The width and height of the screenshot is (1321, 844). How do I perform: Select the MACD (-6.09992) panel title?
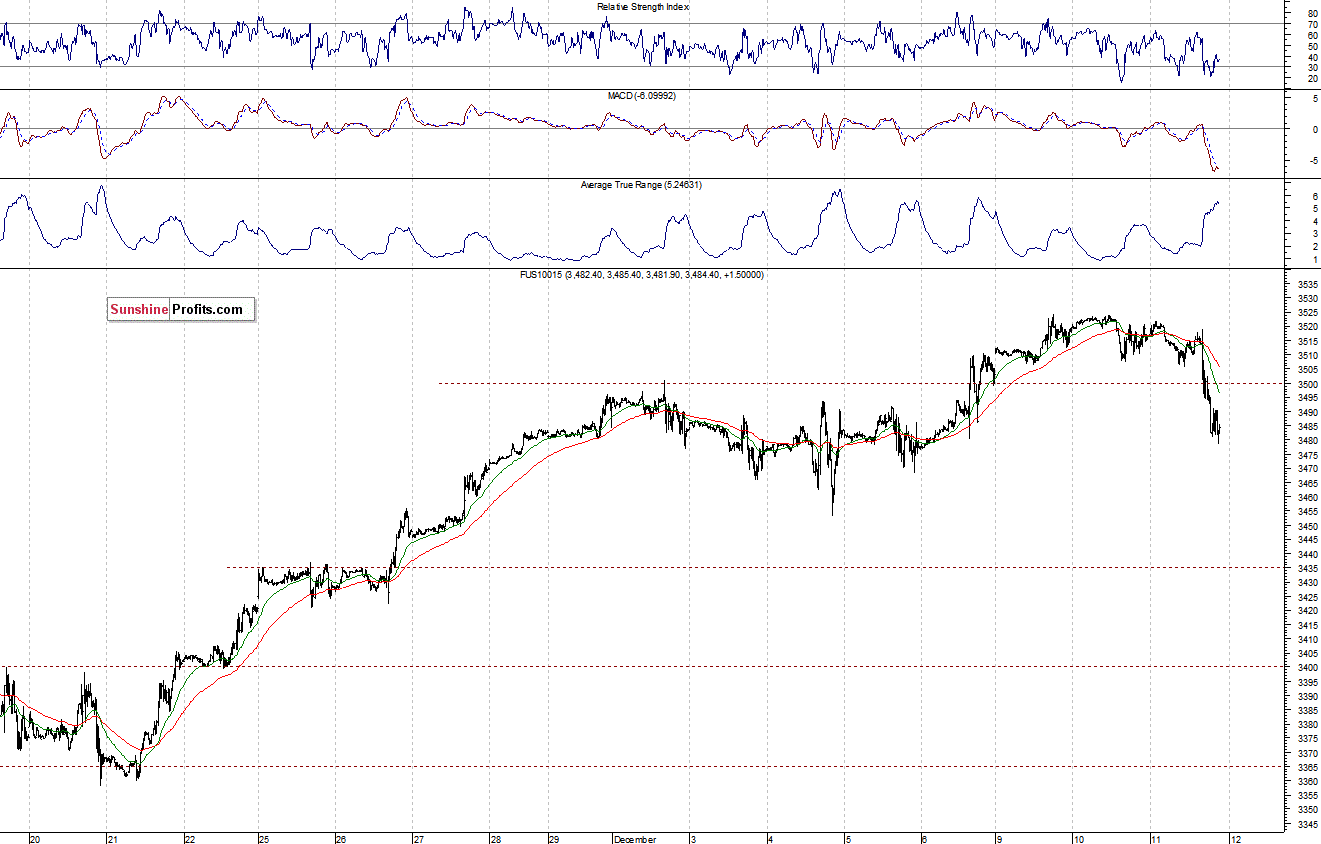644,96
